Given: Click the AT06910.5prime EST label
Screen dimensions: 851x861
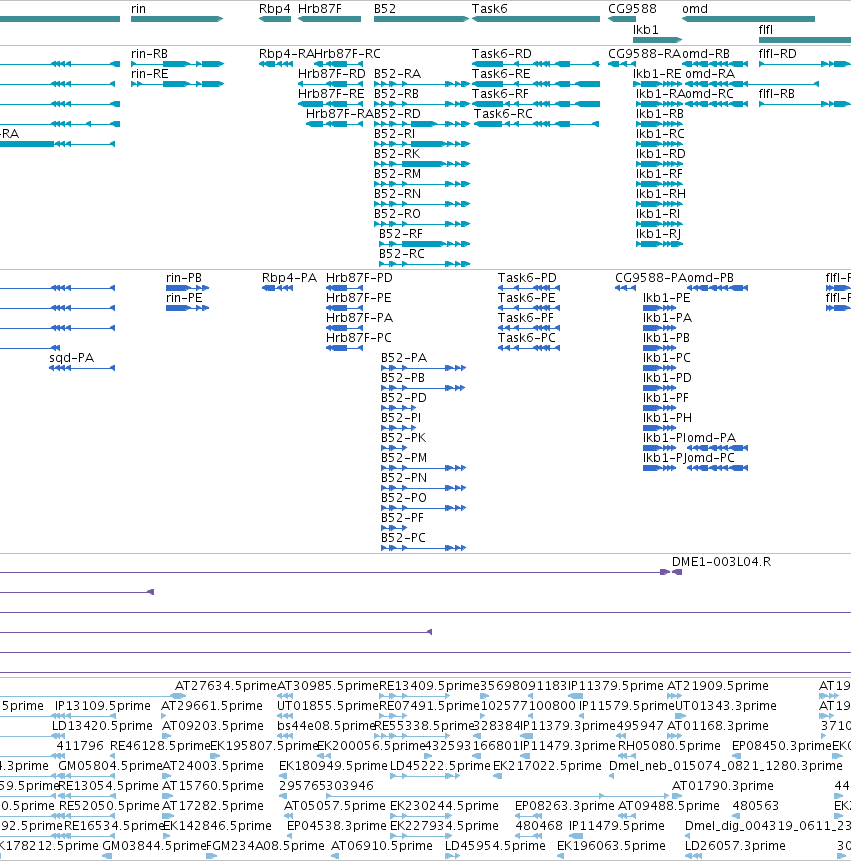Looking at the screenshot, I should pos(382,846).
